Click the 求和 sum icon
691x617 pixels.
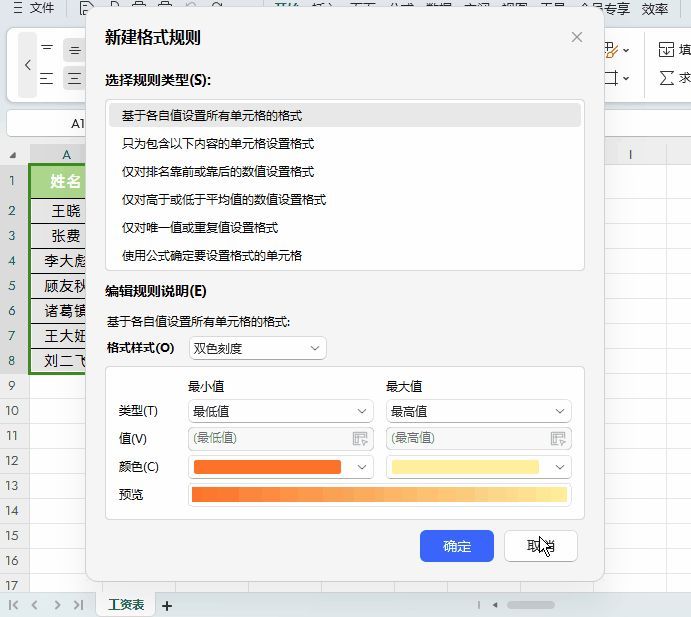[x=666, y=78]
